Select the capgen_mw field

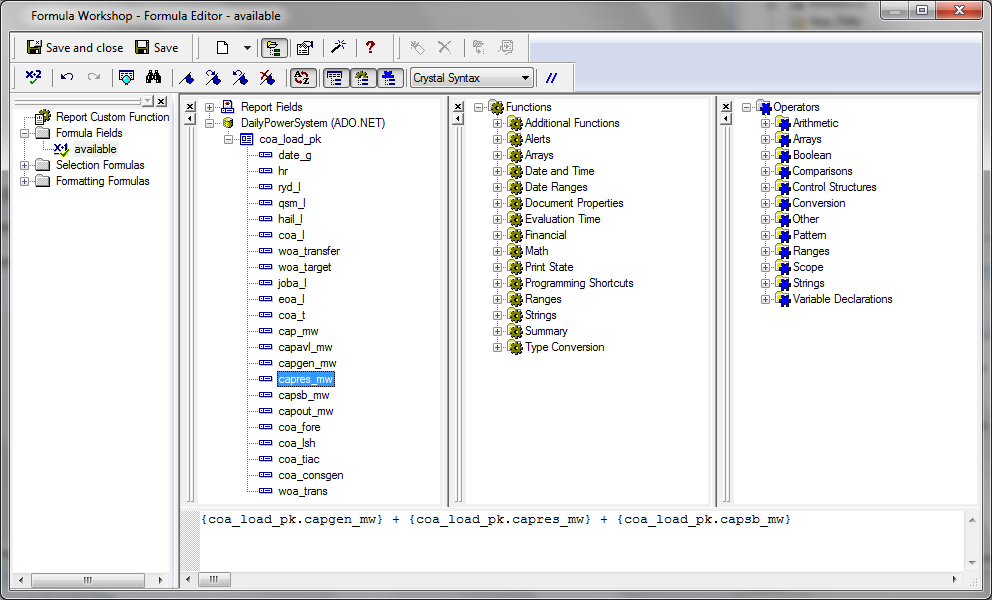pos(307,363)
